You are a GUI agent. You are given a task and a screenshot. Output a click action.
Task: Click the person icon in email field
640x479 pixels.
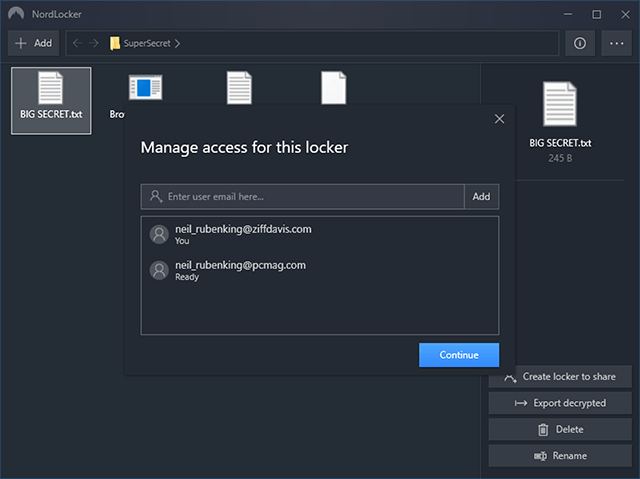click(156, 196)
